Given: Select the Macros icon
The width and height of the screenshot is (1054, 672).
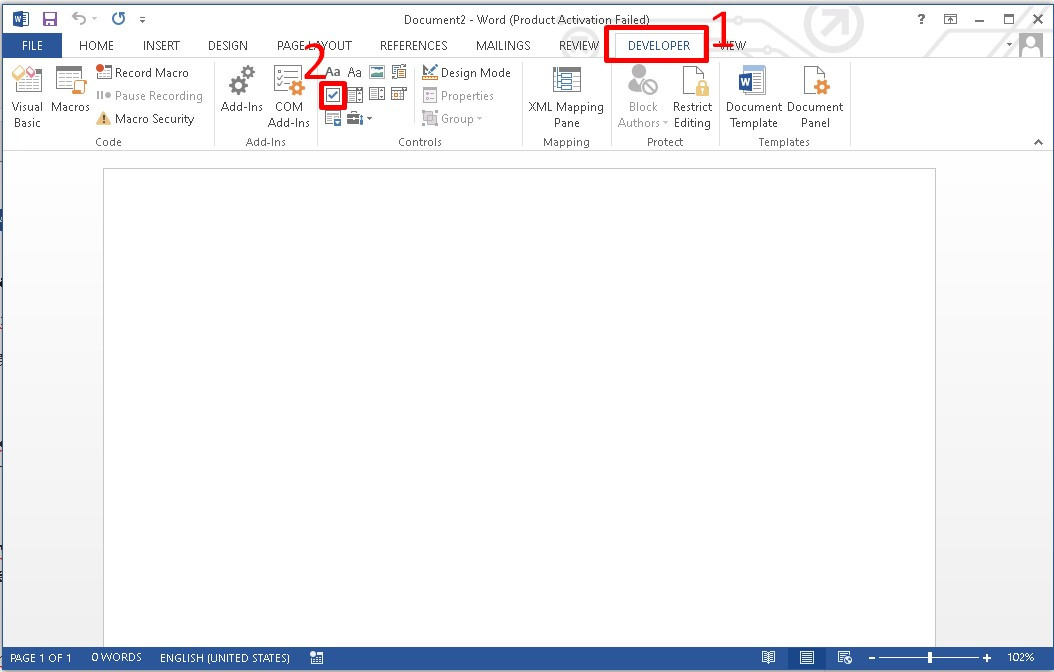Looking at the screenshot, I should pos(70,95).
